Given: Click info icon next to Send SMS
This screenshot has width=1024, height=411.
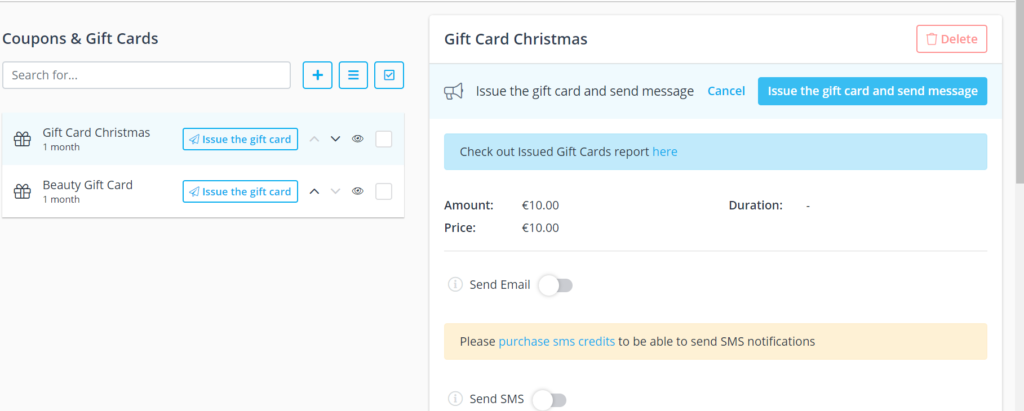Looking at the screenshot, I should coord(455,399).
